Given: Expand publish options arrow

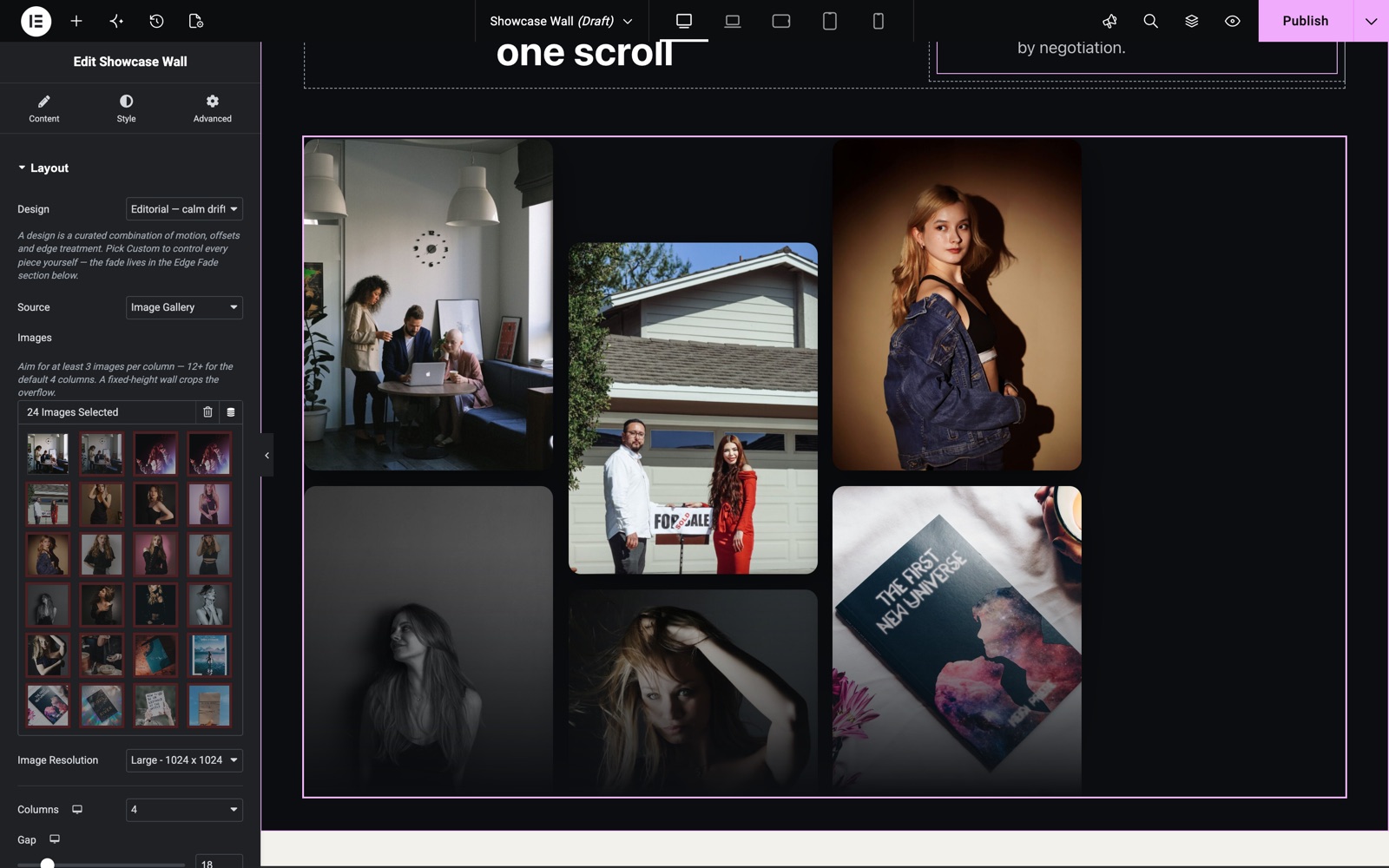Looking at the screenshot, I should [x=1371, y=21].
